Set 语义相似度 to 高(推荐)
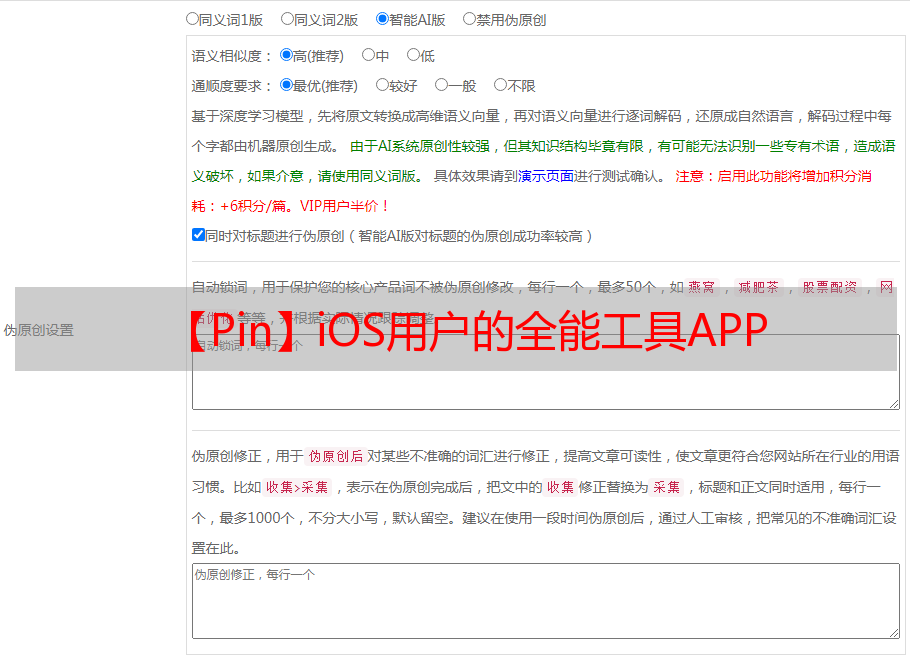This screenshot has height=658, width=911. (286, 55)
